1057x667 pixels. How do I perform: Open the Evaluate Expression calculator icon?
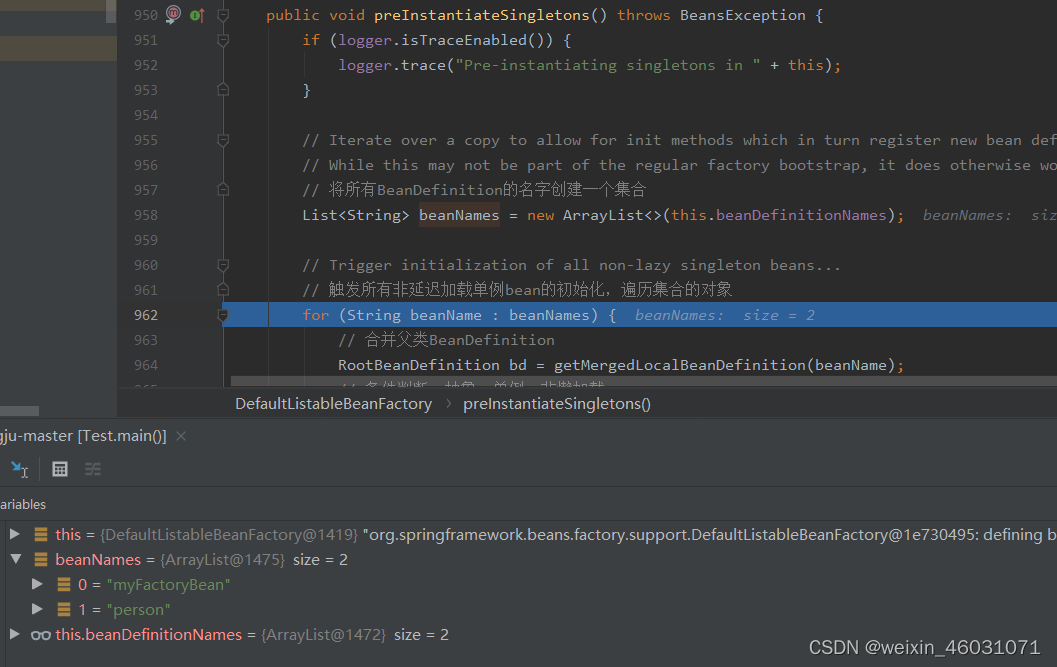click(59, 469)
